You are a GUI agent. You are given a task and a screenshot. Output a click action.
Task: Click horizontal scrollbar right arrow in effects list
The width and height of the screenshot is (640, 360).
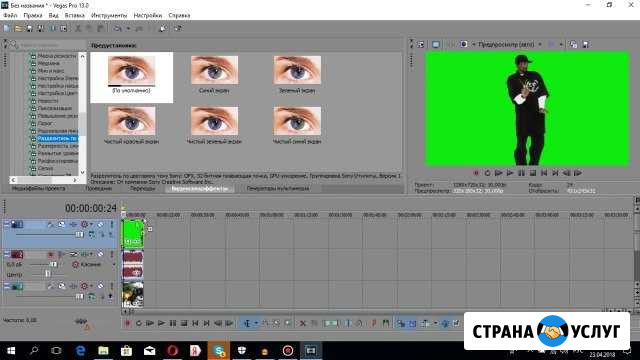click(x=75, y=180)
